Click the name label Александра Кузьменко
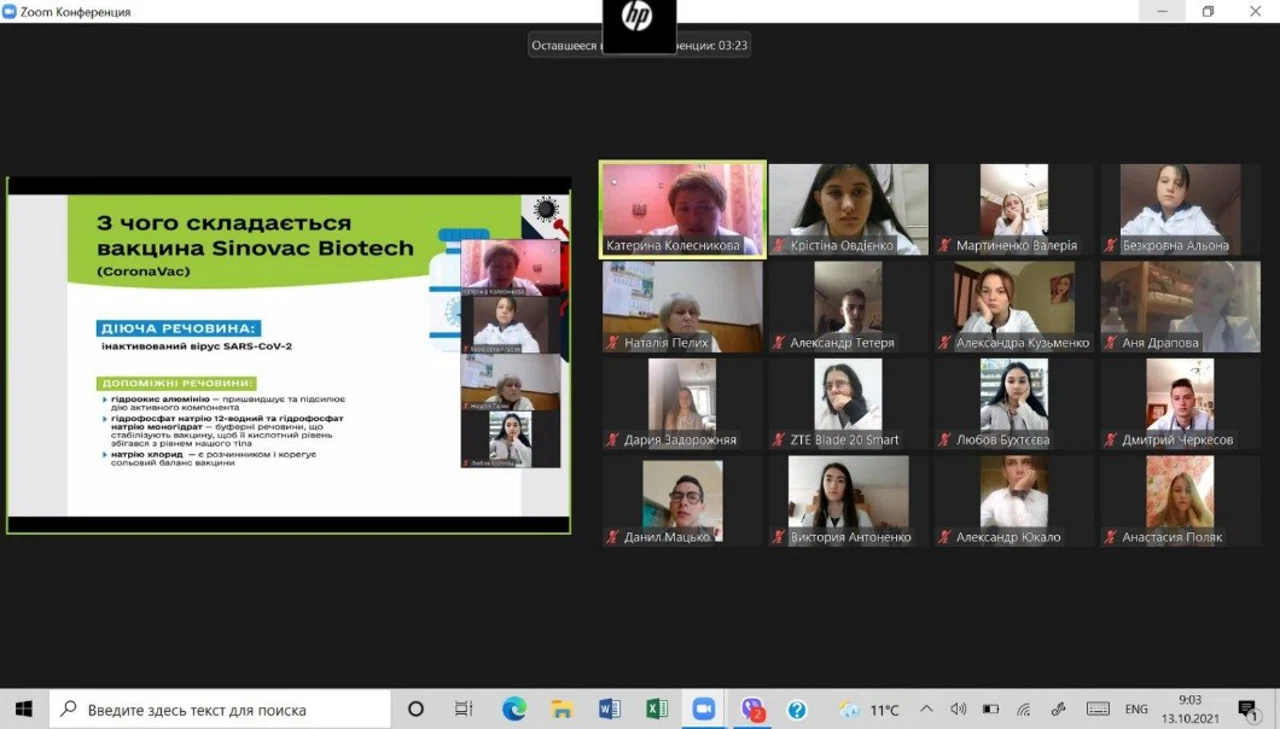 pyautogui.click(x=1022, y=342)
